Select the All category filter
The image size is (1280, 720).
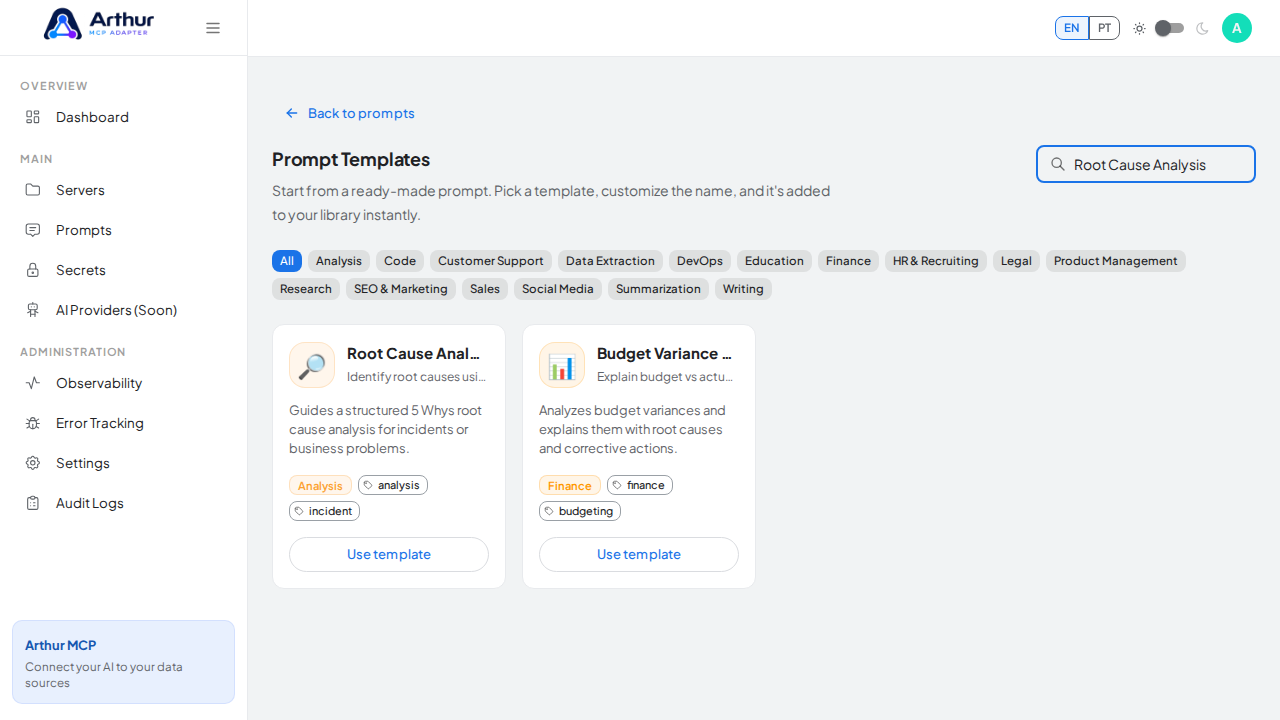[x=287, y=261]
